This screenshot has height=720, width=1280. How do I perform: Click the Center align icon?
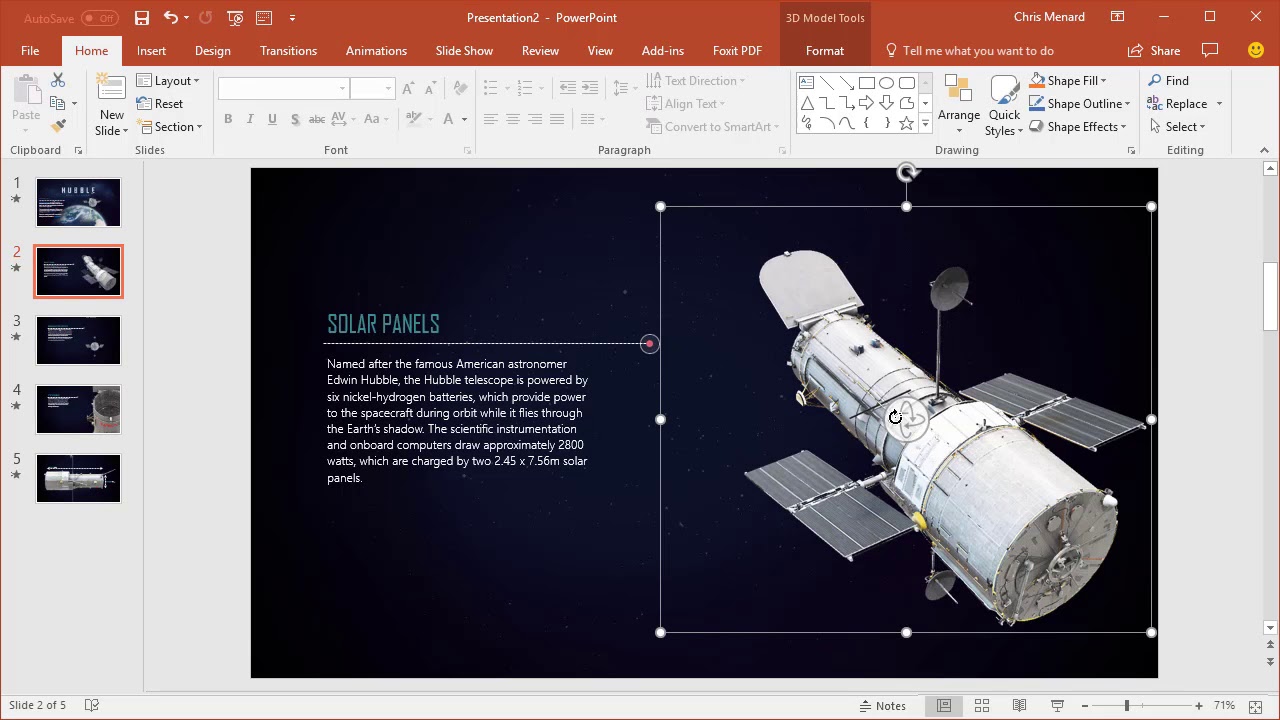(x=513, y=119)
